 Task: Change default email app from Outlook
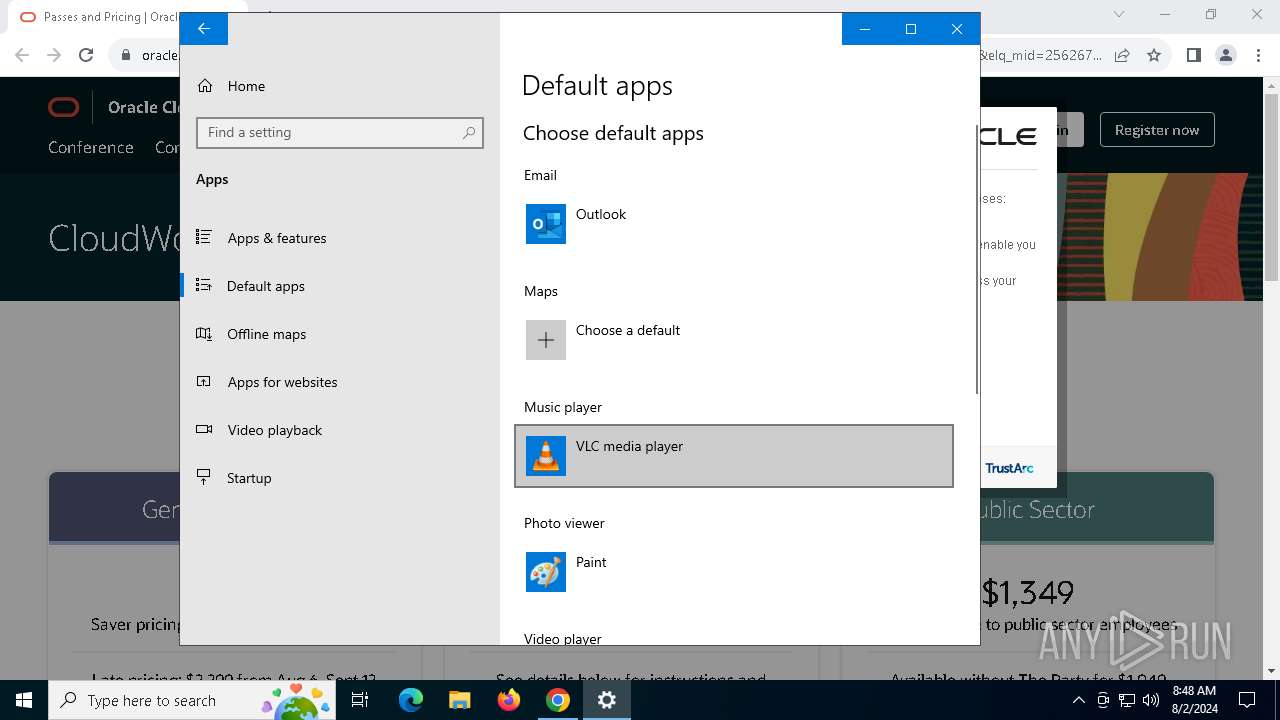click(734, 224)
